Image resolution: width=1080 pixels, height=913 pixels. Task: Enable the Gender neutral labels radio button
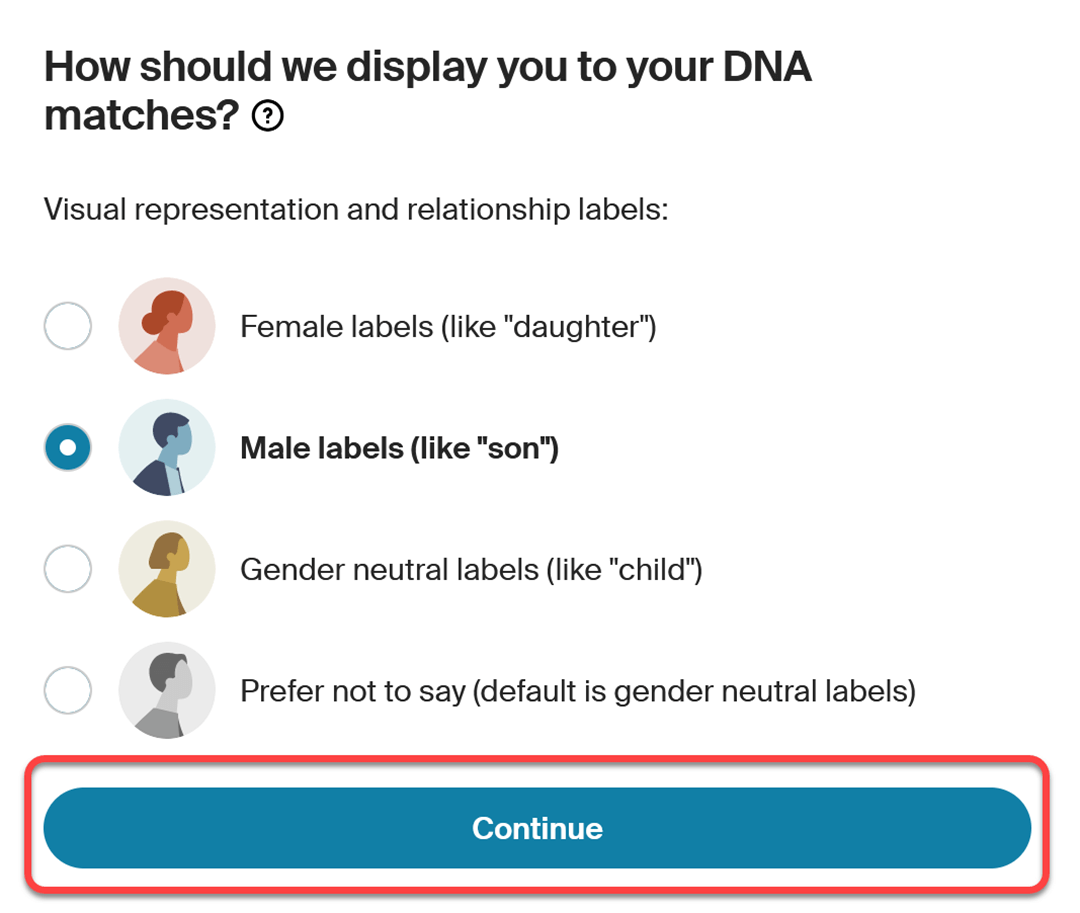68,569
